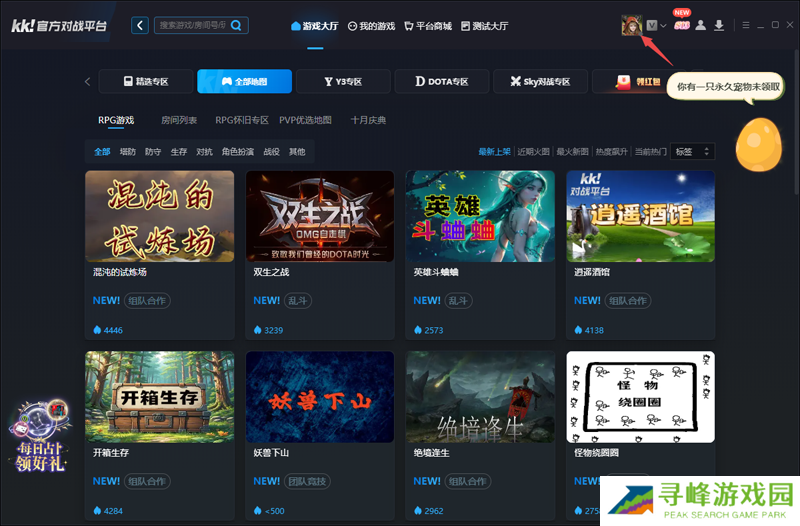The image size is (800, 526).
Task: Switch to PVP优选地图 sub-tab
Action: click(x=305, y=120)
